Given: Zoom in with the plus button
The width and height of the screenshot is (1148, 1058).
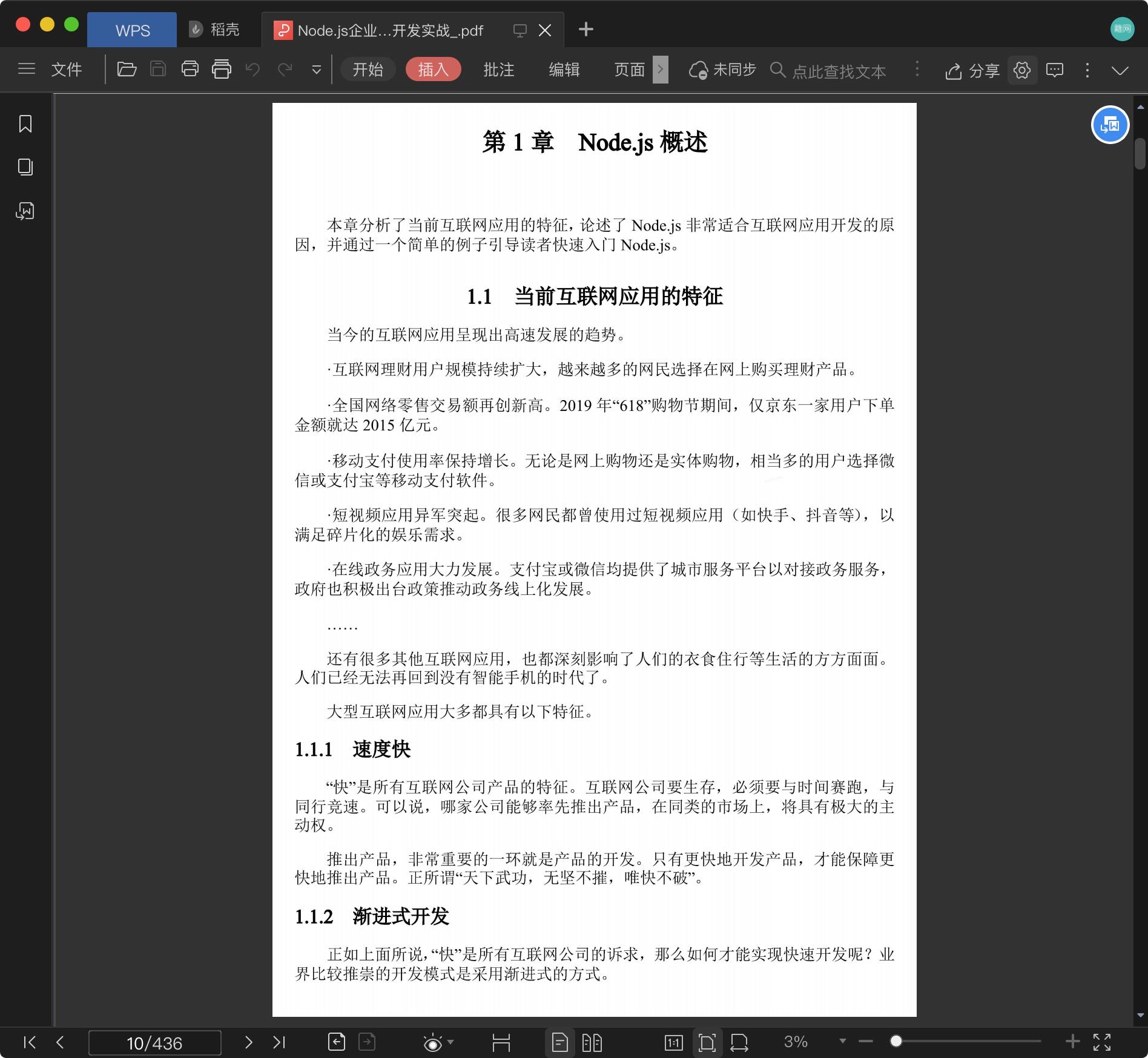Looking at the screenshot, I should tap(1072, 1042).
